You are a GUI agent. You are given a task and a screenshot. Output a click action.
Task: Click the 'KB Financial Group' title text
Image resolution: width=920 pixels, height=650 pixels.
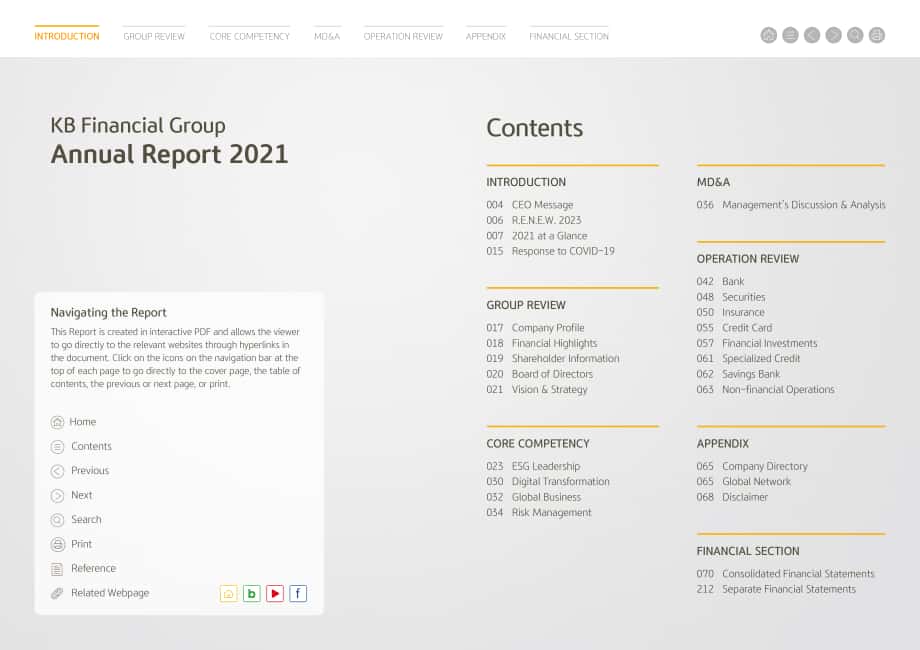click(x=138, y=126)
